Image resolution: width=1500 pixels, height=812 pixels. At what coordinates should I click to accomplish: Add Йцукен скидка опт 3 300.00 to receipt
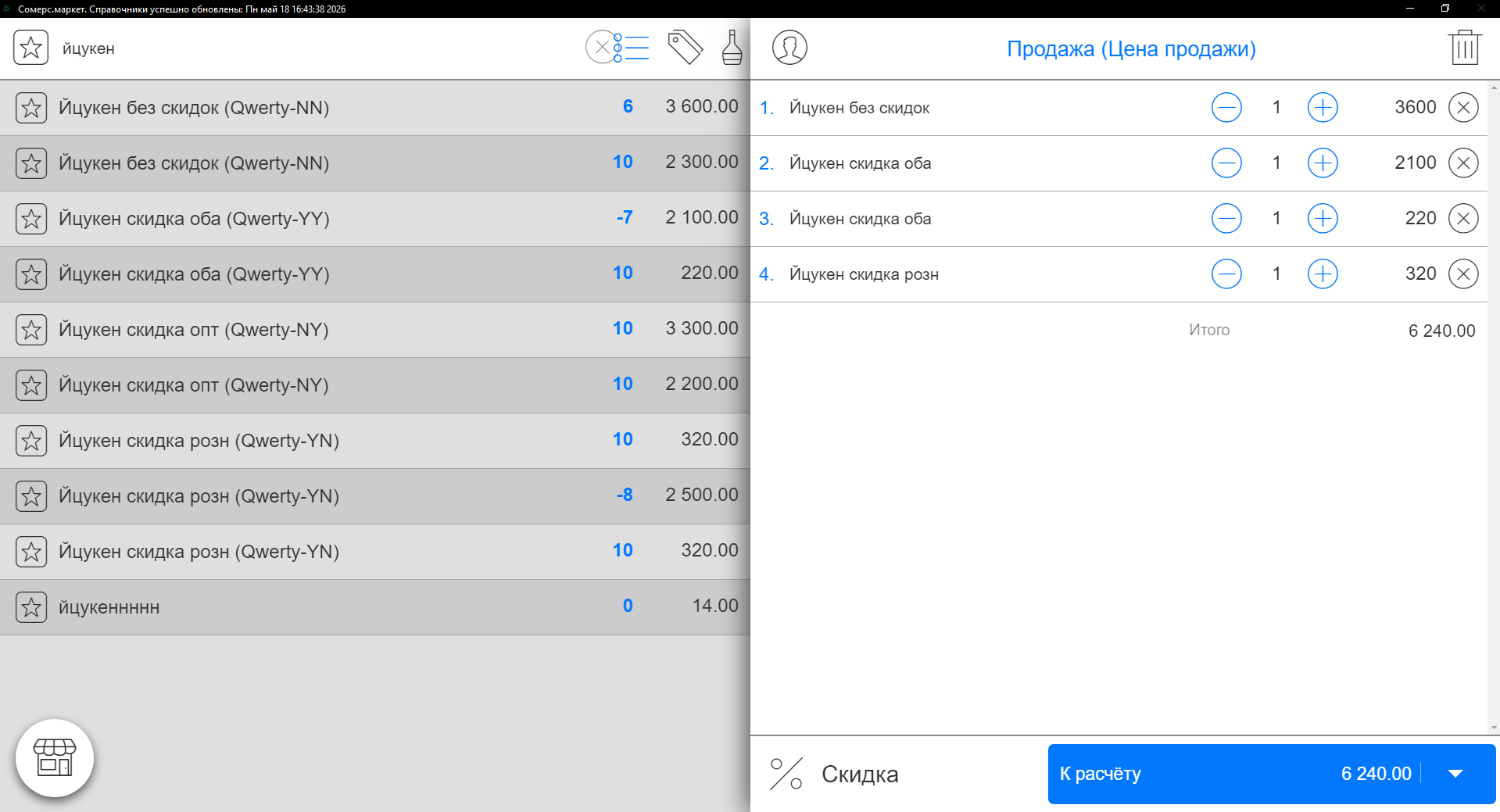[375, 330]
